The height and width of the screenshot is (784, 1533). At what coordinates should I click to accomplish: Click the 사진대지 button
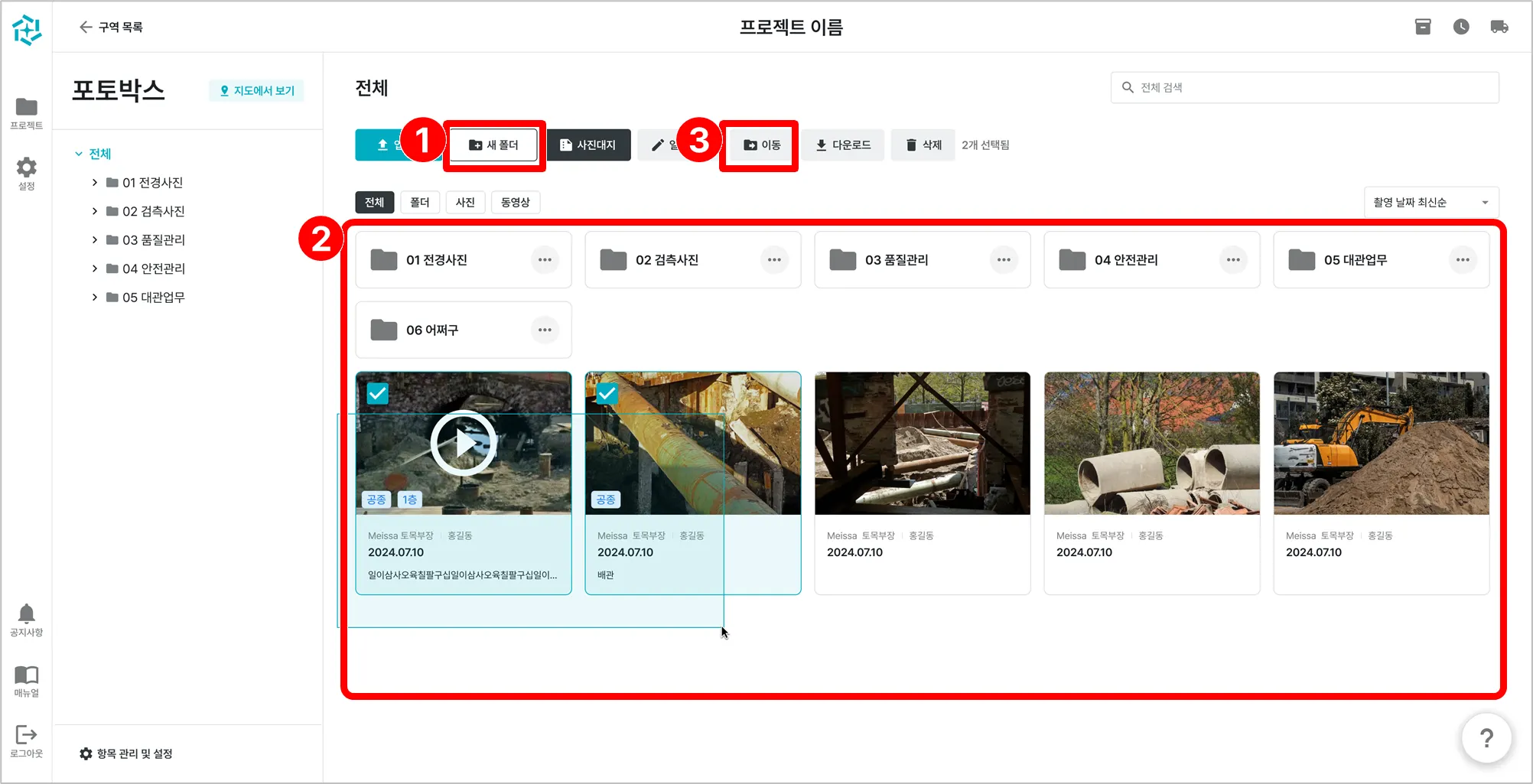click(588, 145)
